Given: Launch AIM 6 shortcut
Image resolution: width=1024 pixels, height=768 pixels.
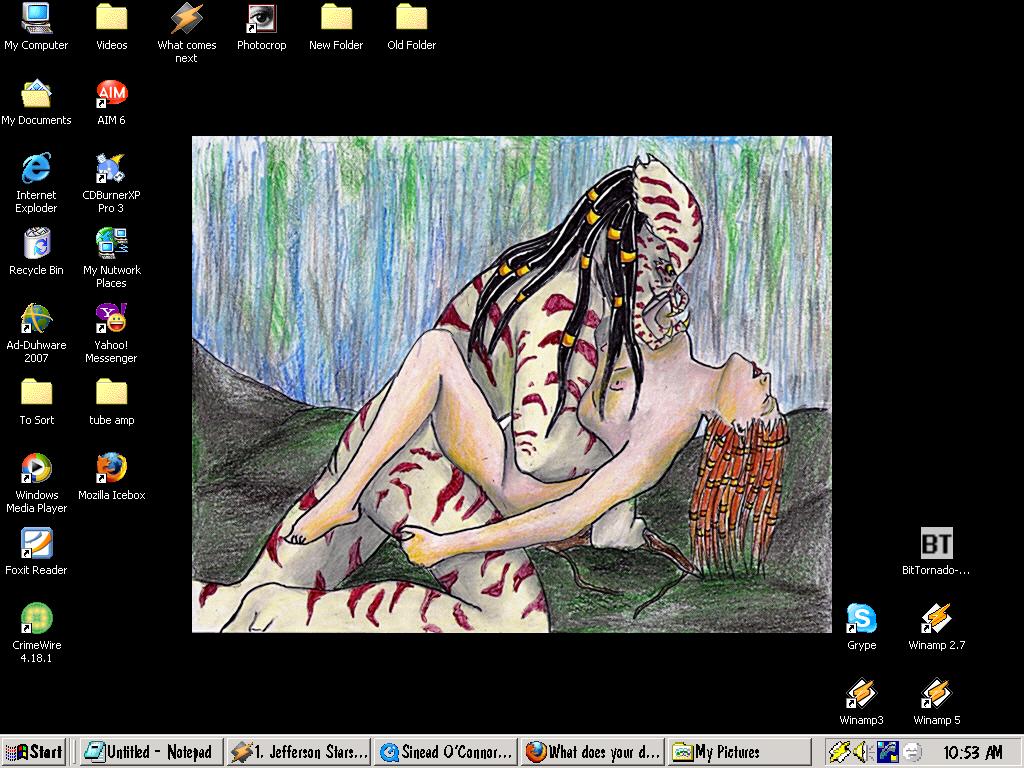Looking at the screenshot, I should click(111, 94).
